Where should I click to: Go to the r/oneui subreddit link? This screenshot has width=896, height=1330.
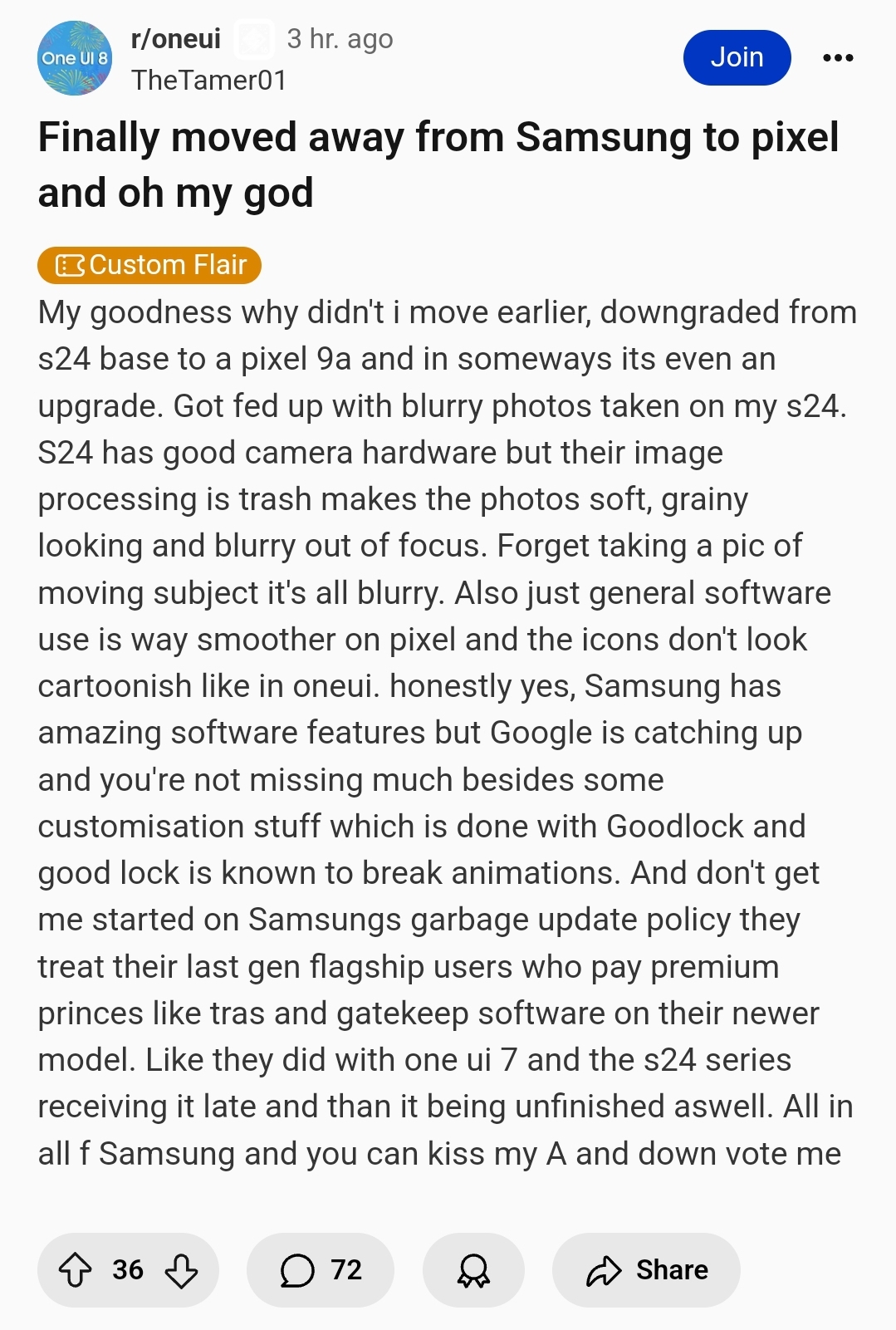pyautogui.click(x=176, y=38)
